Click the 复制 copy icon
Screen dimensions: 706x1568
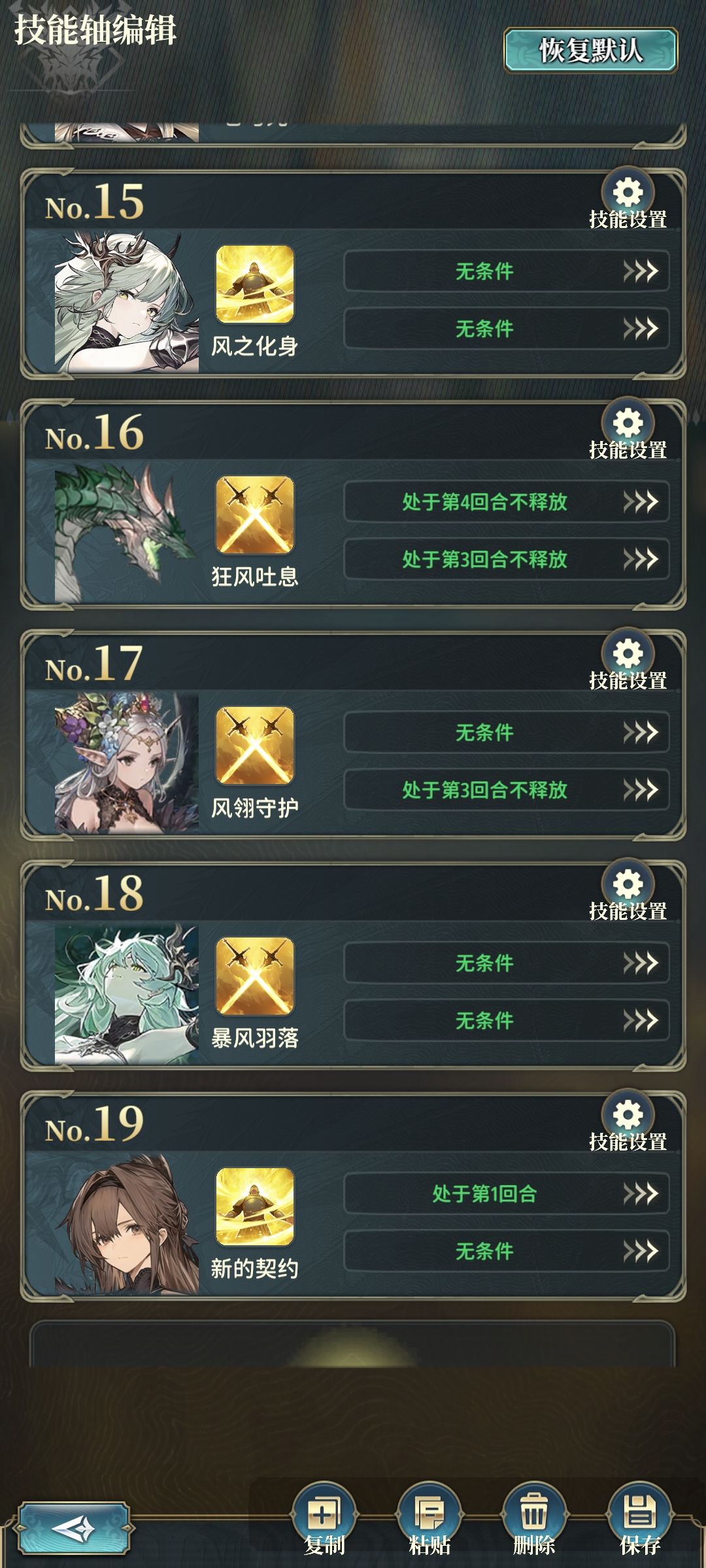click(324, 1513)
